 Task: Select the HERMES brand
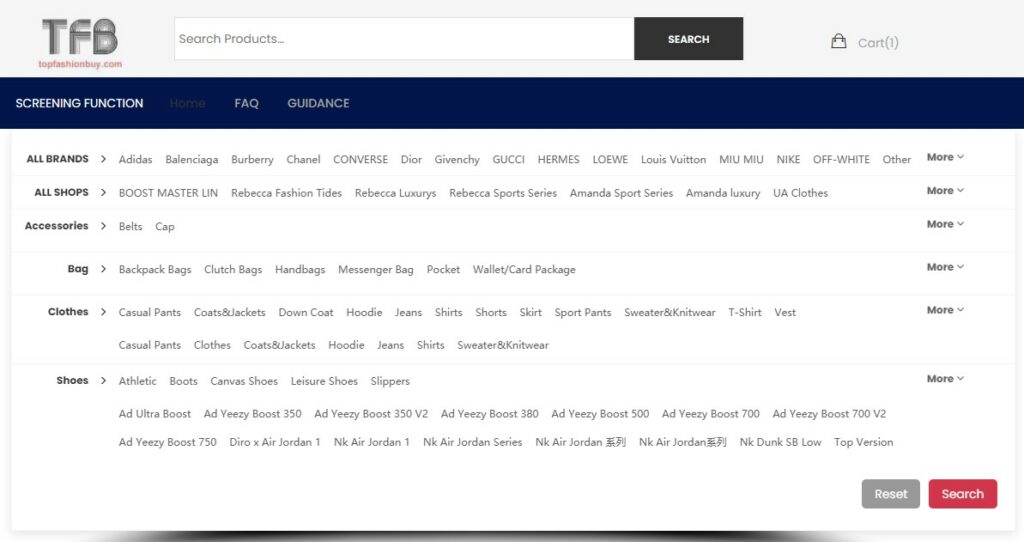558,159
